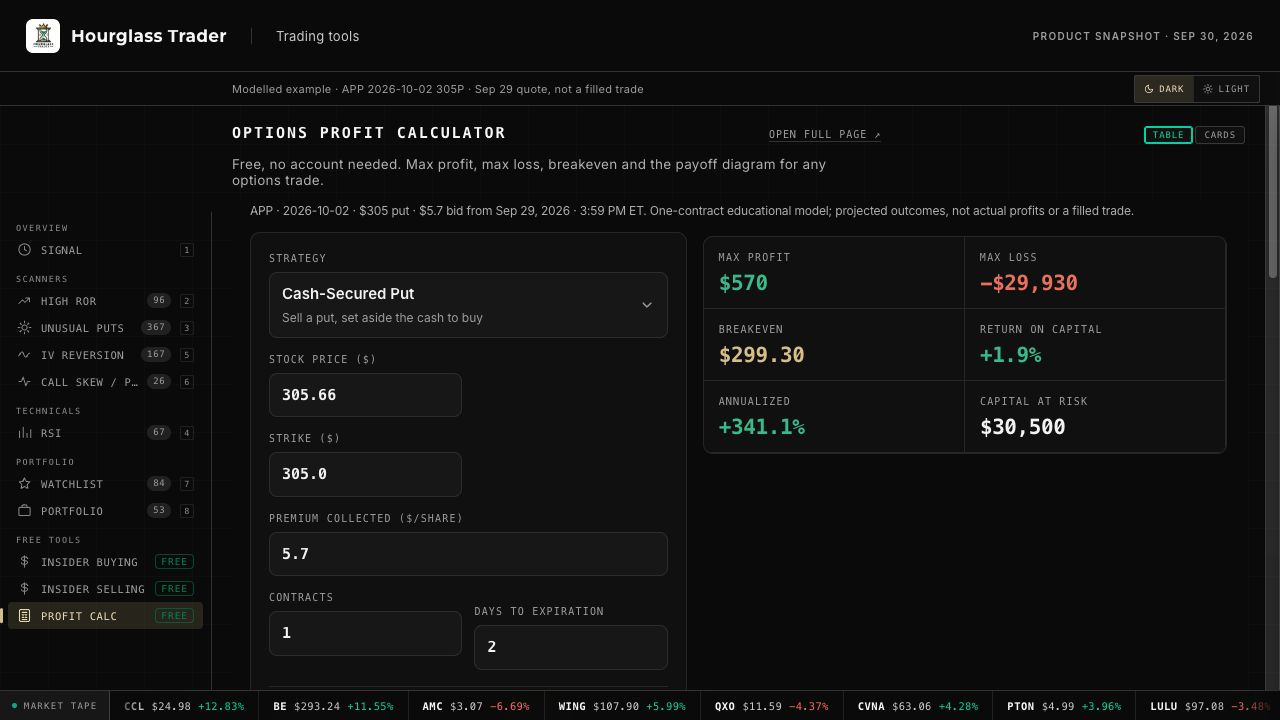The width and height of the screenshot is (1280, 720).
Task: Select the Table view toggle
Action: coord(1168,135)
